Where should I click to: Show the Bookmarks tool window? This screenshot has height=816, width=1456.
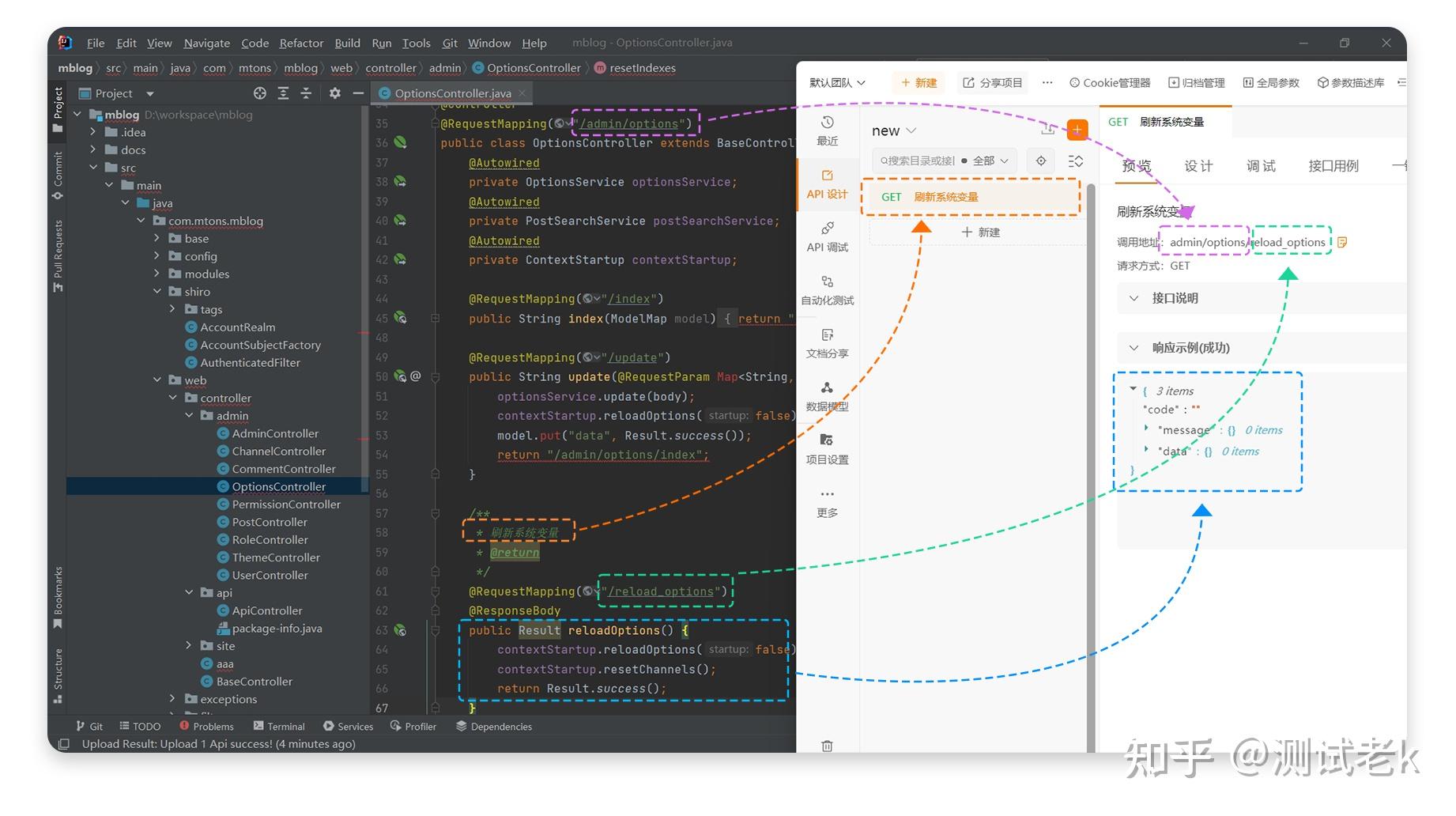[58, 597]
